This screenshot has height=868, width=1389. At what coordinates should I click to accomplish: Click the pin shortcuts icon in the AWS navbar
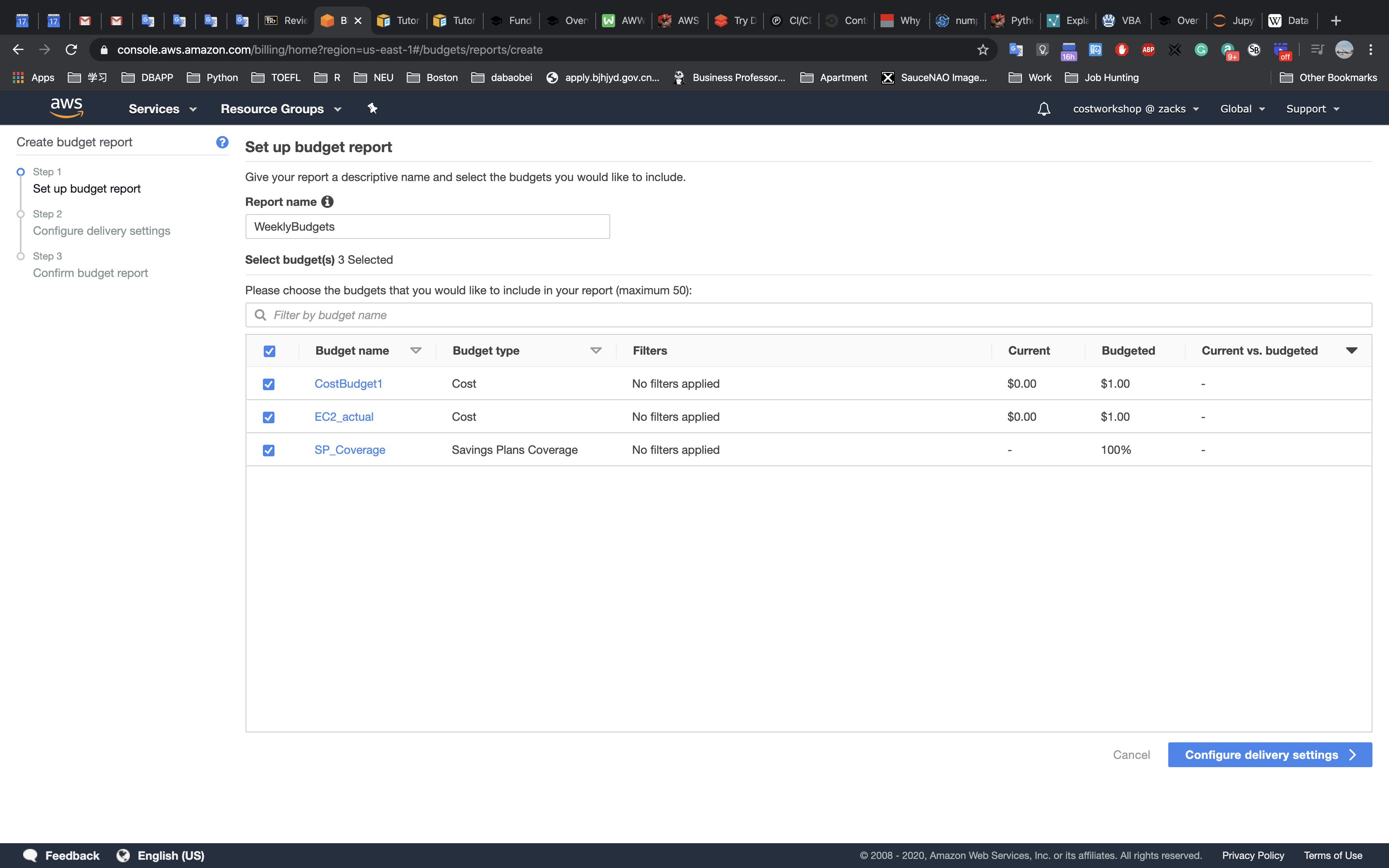click(x=372, y=108)
